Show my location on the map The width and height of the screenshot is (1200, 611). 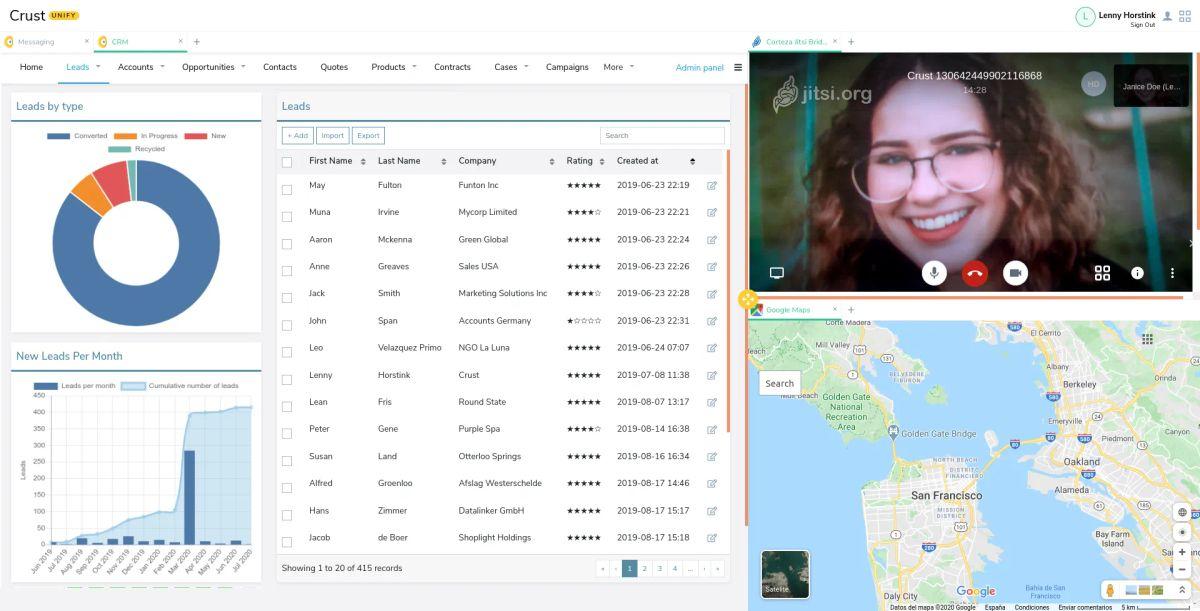[x=1182, y=532]
